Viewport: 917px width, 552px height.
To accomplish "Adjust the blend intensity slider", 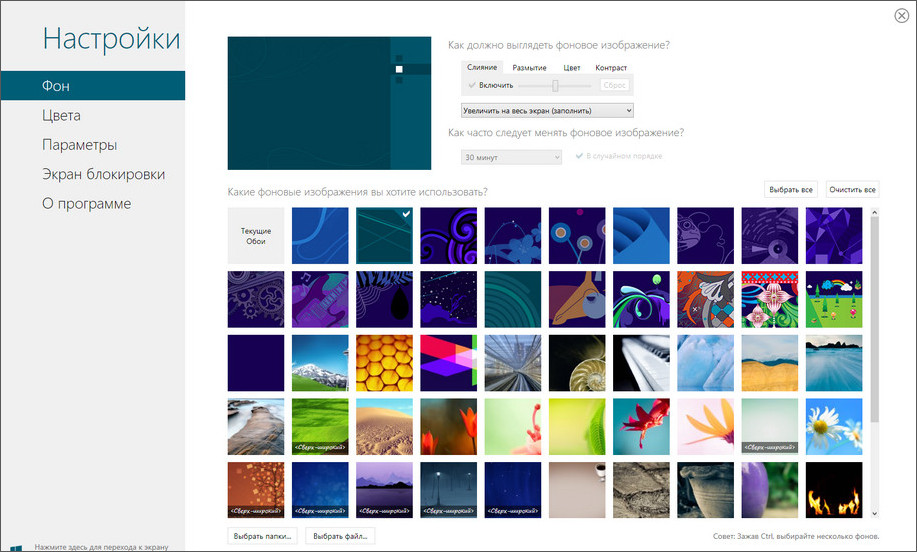I will pos(555,86).
